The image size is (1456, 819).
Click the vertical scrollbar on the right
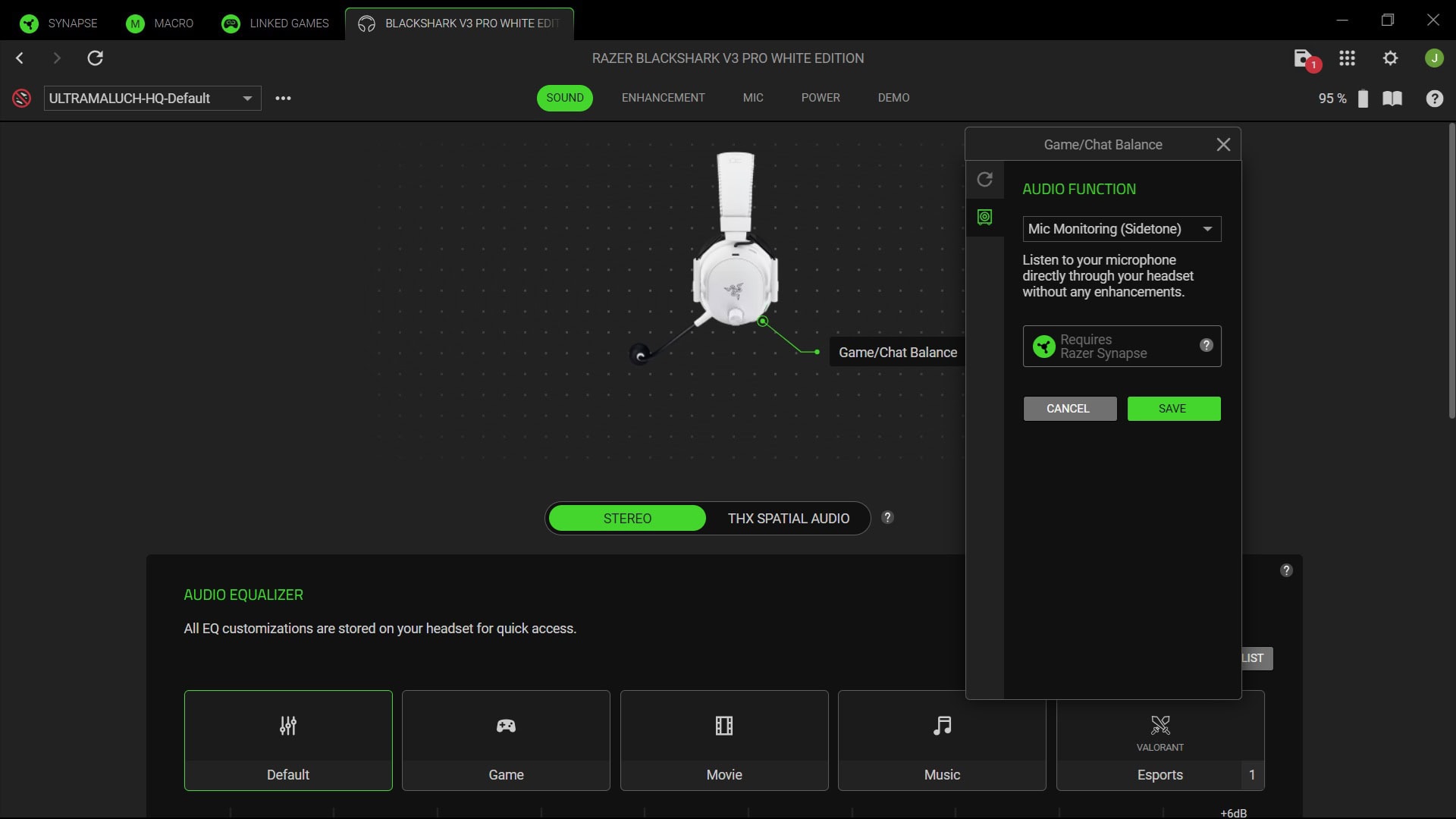click(x=1451, y=270)
